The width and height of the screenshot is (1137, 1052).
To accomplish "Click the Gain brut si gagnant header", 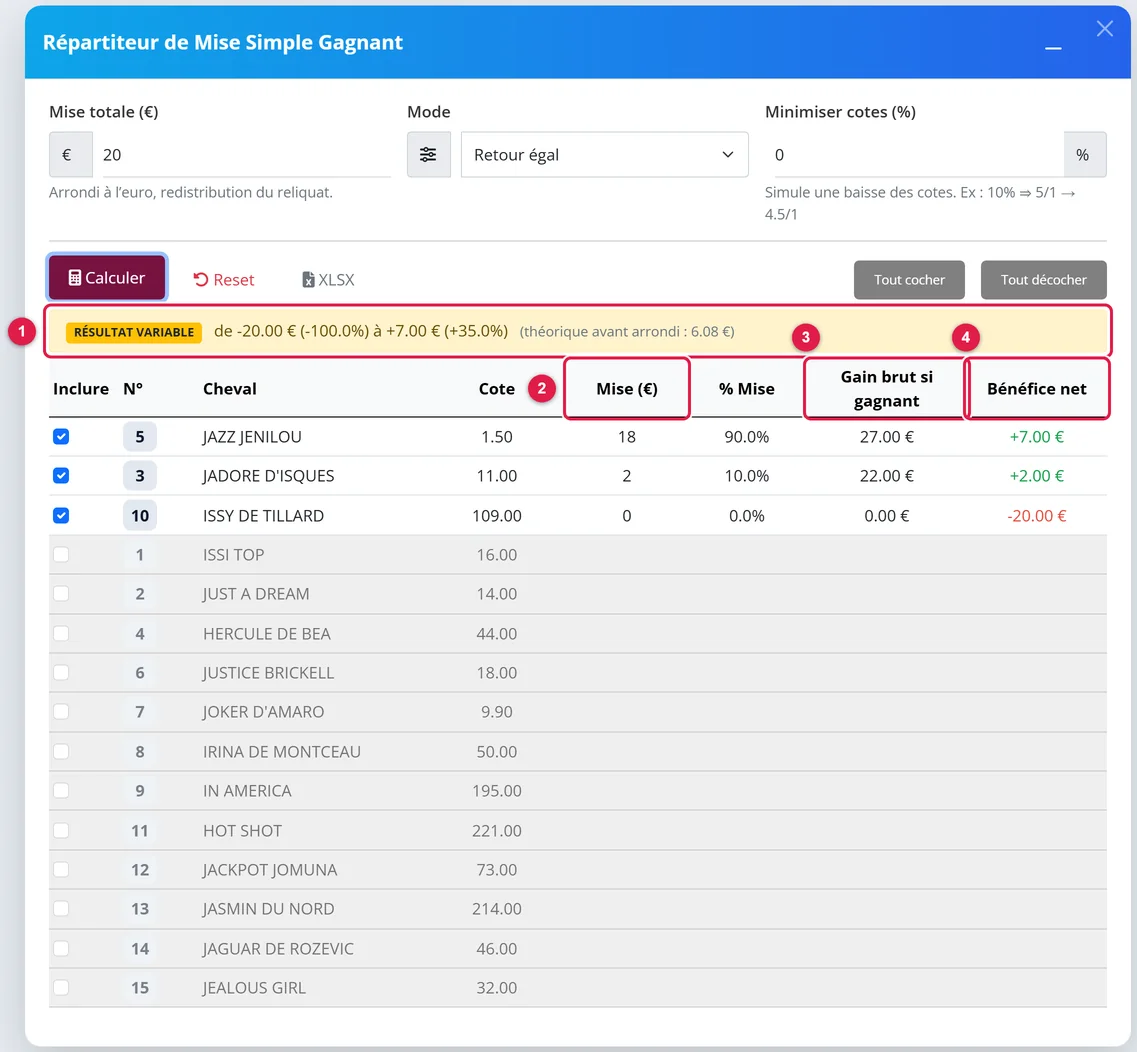I will point(887,389).
